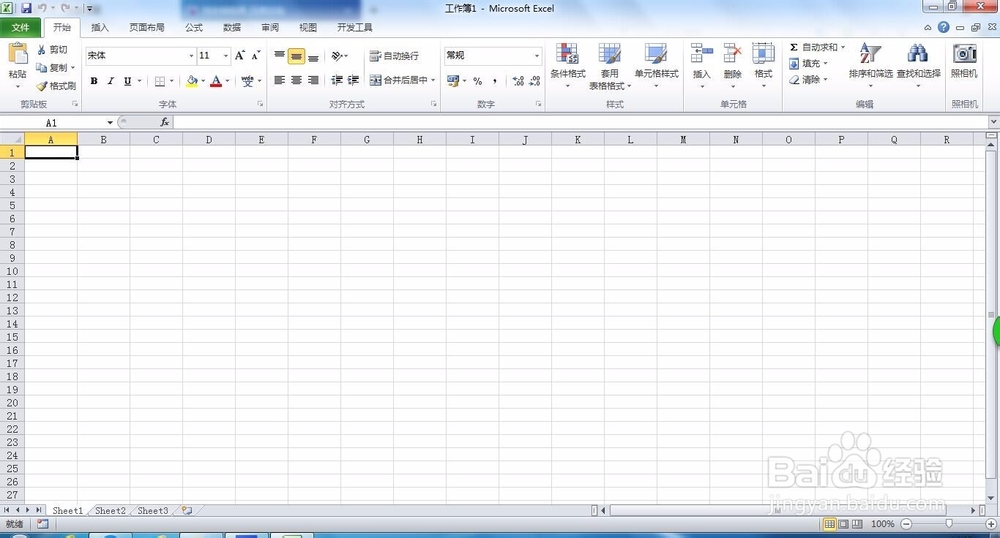
Task: Toggle middle vertical alignment
Action: (296, 56)
